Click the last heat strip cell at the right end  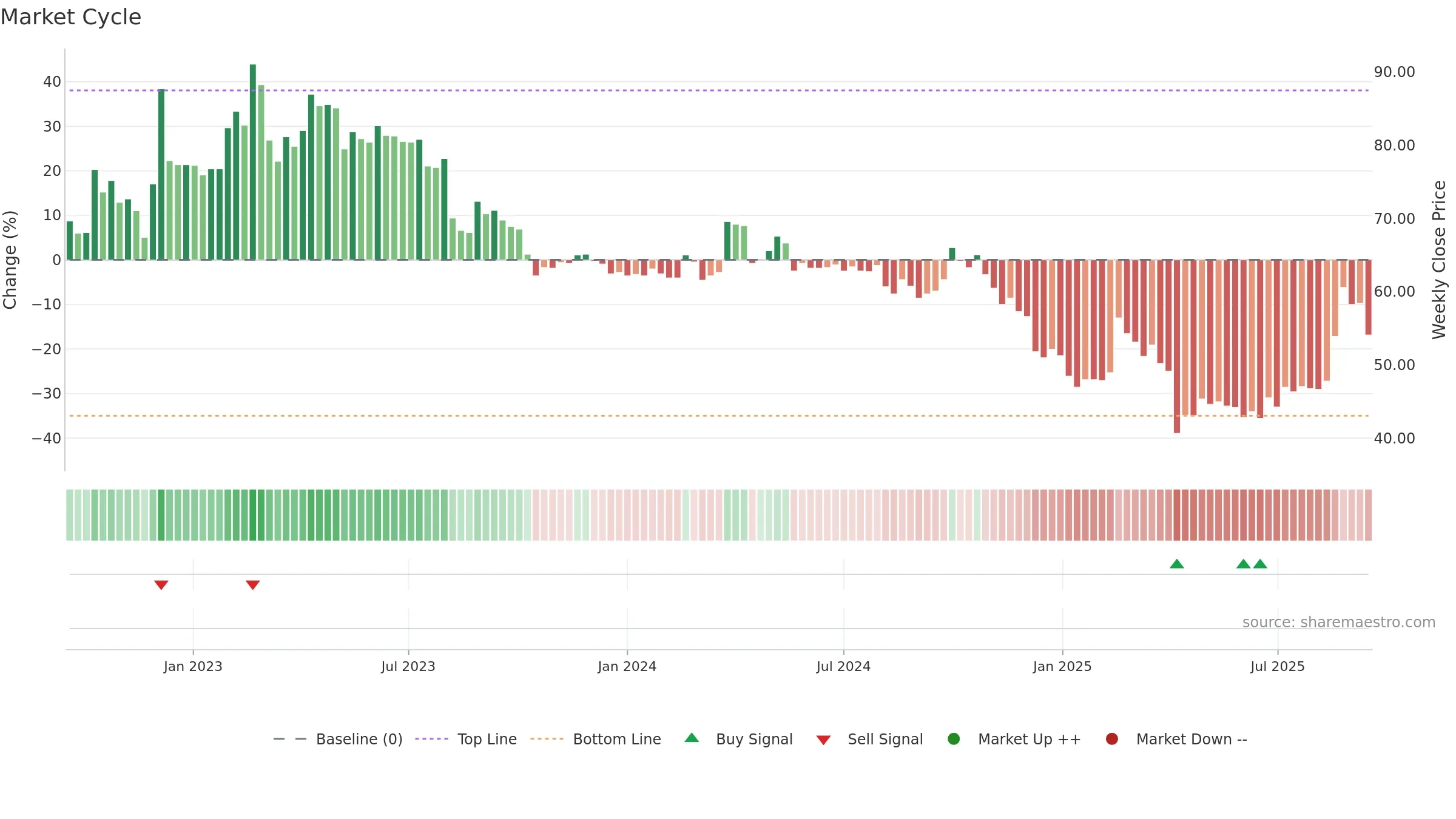[x=1369, y=515]
